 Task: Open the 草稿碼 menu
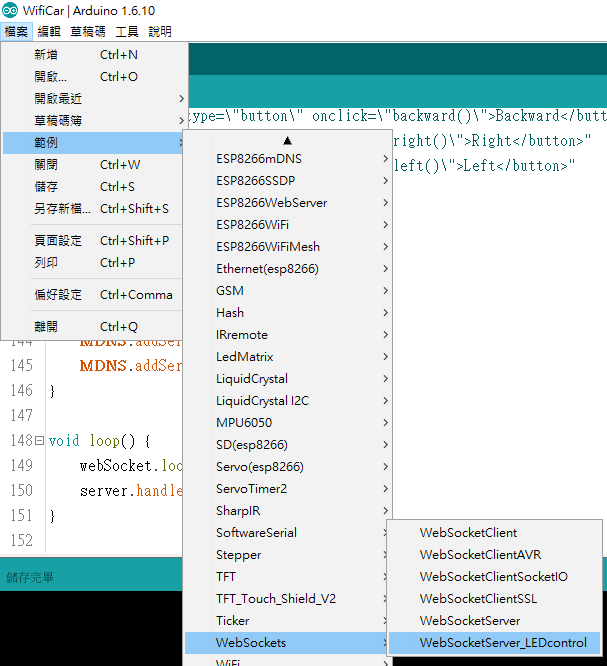(88, 32)
